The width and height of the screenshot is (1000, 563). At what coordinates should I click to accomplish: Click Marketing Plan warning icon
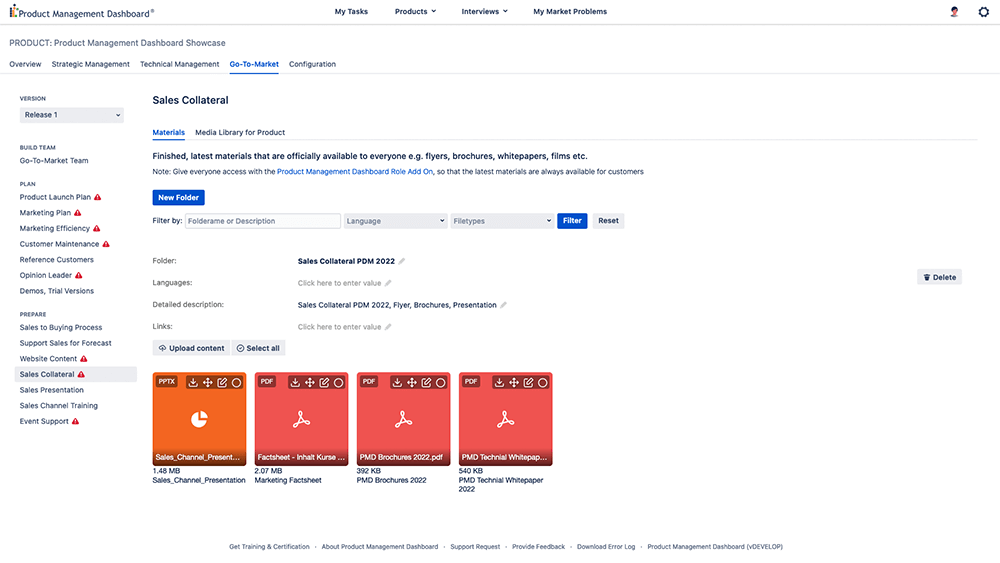(78, 213)
